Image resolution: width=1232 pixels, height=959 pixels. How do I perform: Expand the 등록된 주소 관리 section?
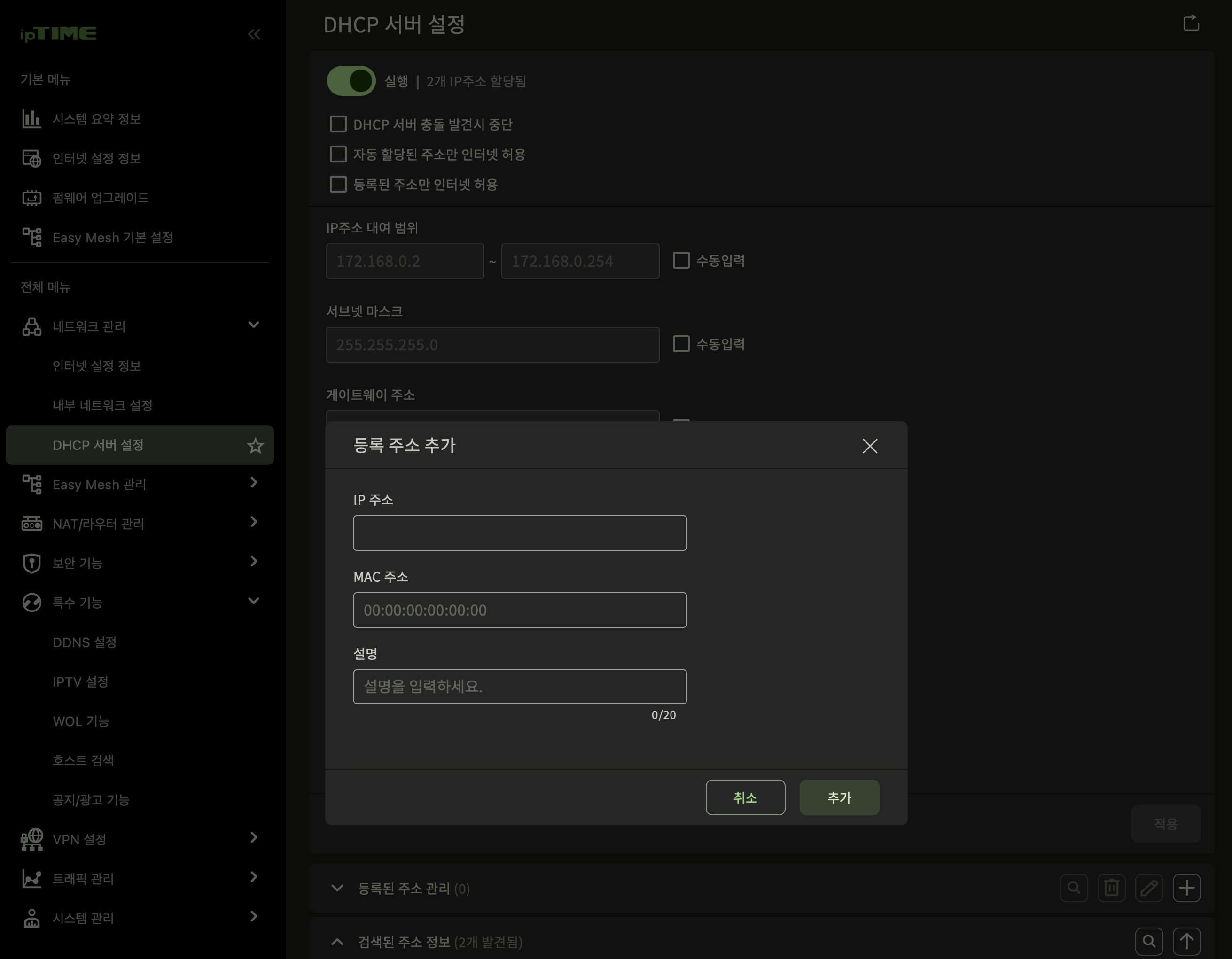tap(337, 889)
